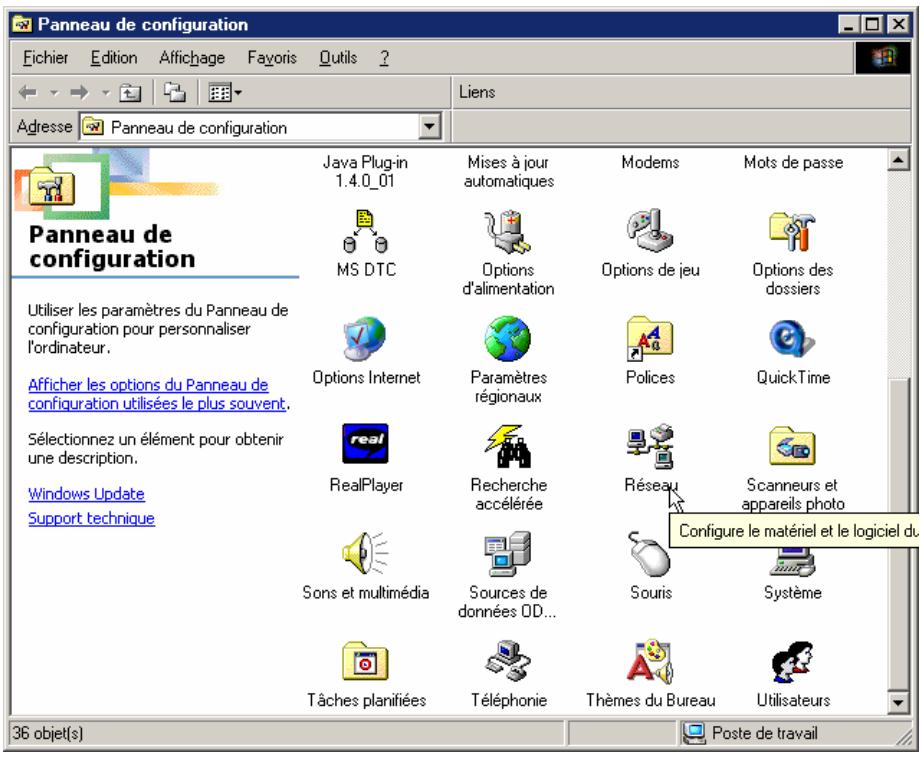Open Scanneurs et appareils photo icon
The image size is (923, 757).
(x=792, y=446)
